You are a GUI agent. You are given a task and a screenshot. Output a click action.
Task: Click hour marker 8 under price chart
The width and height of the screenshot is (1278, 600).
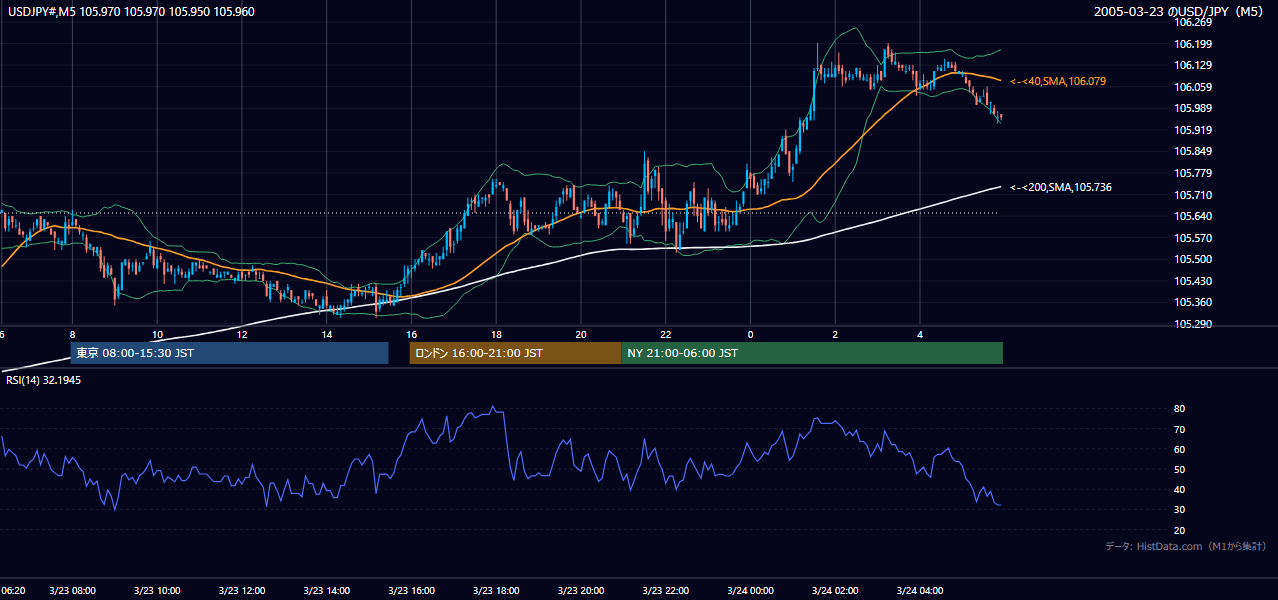pos(72,334)
